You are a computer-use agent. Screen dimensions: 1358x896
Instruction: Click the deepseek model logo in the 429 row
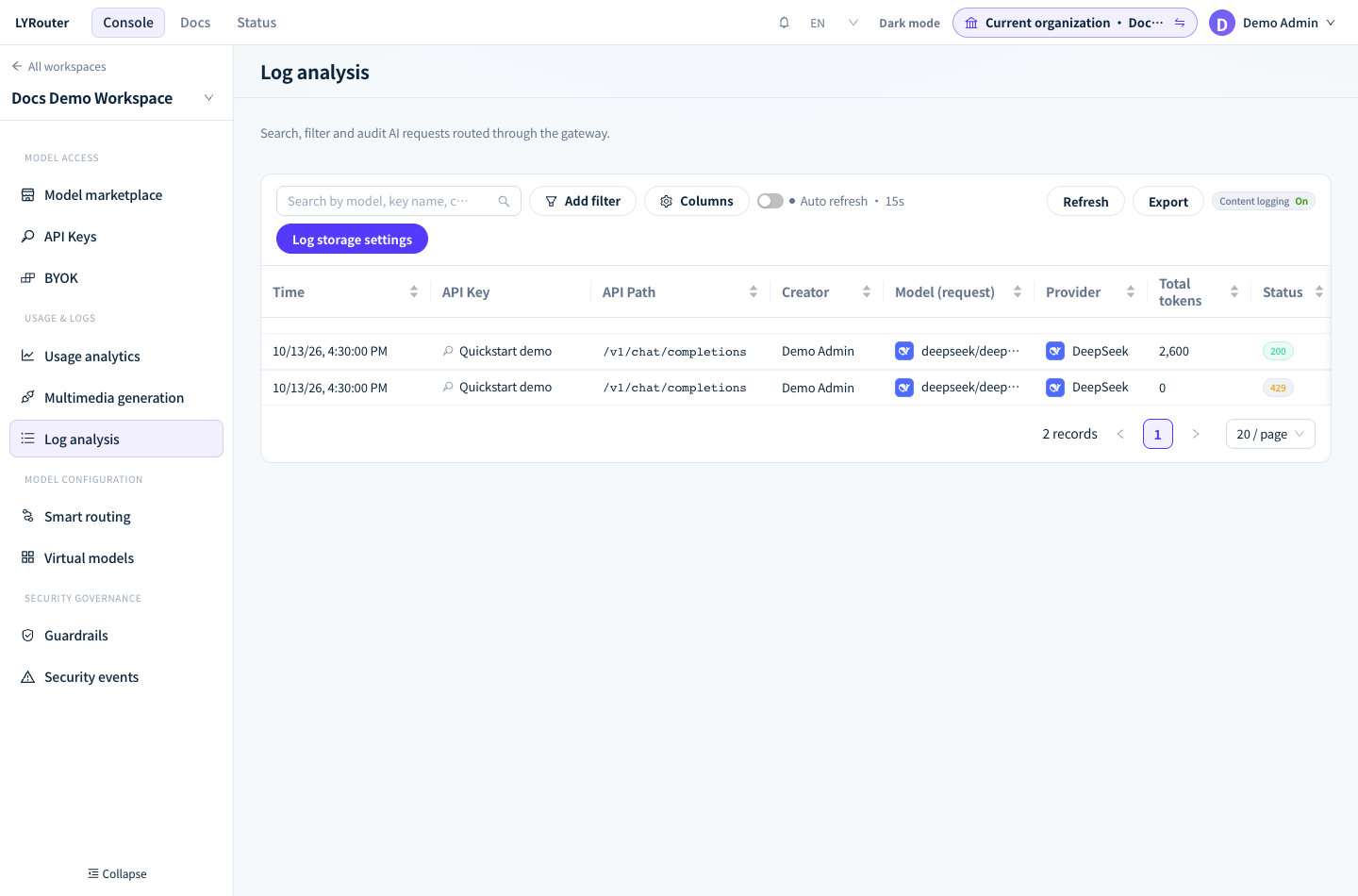click(x=904, y=388)
